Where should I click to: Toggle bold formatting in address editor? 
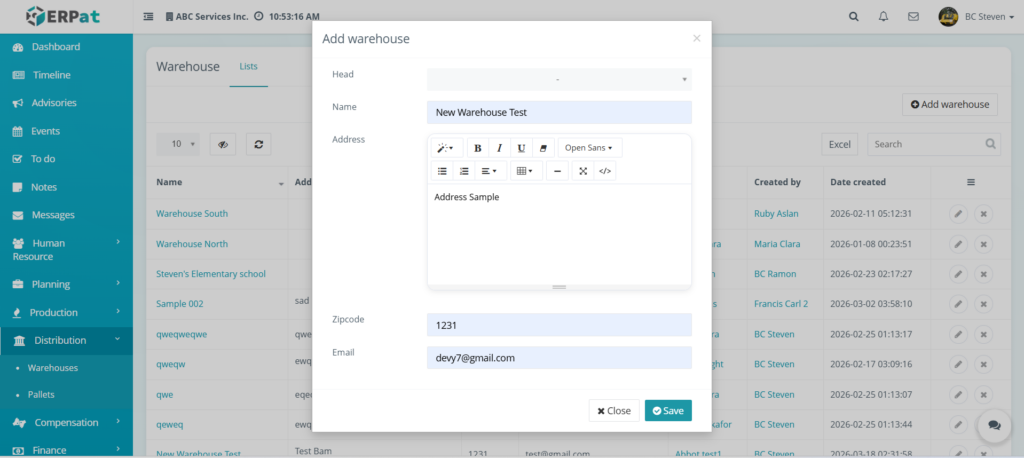[478, 148]
